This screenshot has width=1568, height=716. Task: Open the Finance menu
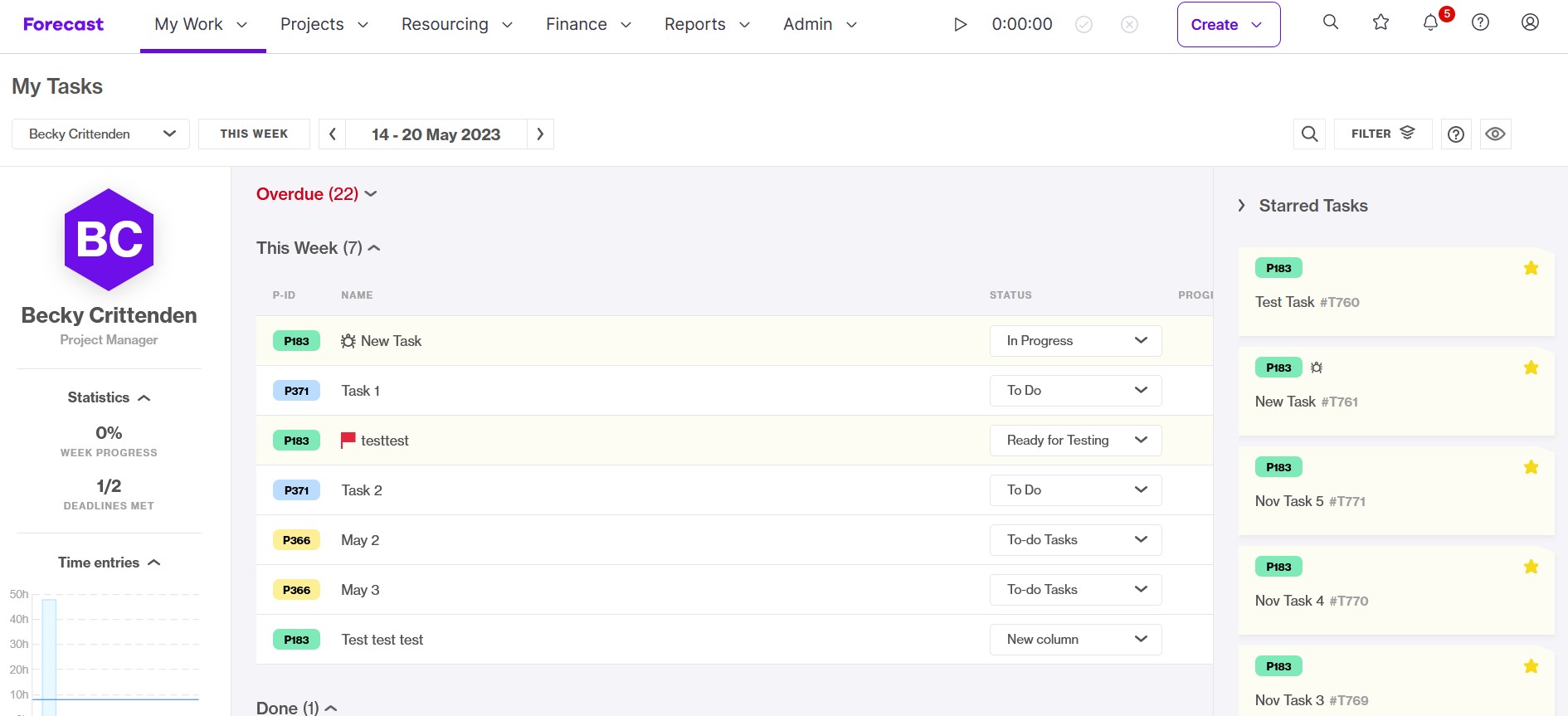[x=588, y=25]
